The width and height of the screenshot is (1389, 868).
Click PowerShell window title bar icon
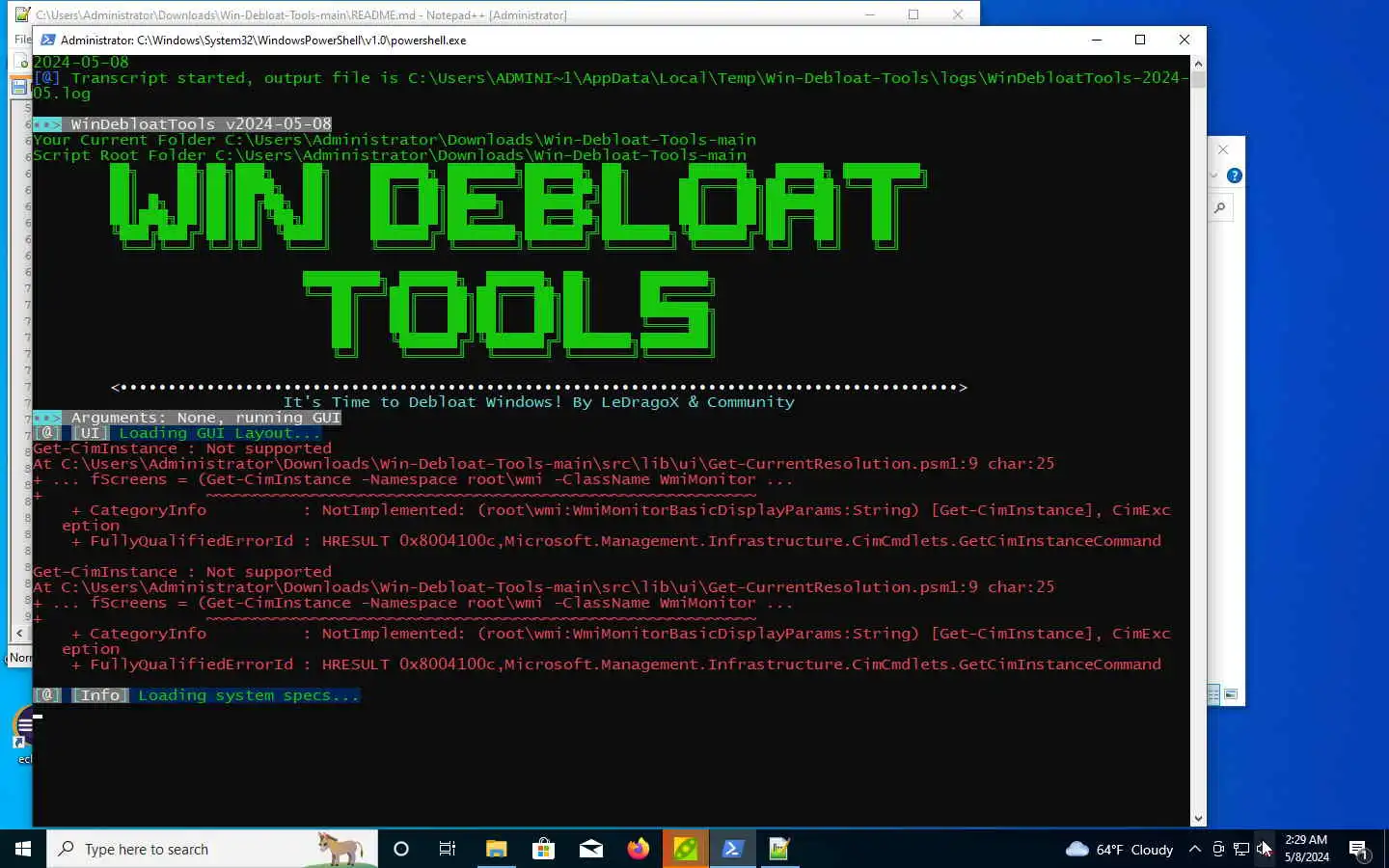point(47,40)
